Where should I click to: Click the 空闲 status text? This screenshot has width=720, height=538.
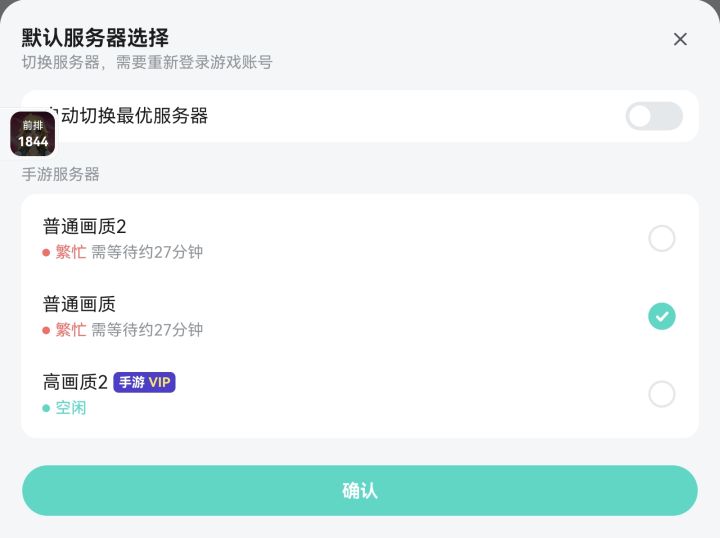(x=71, y=408)
